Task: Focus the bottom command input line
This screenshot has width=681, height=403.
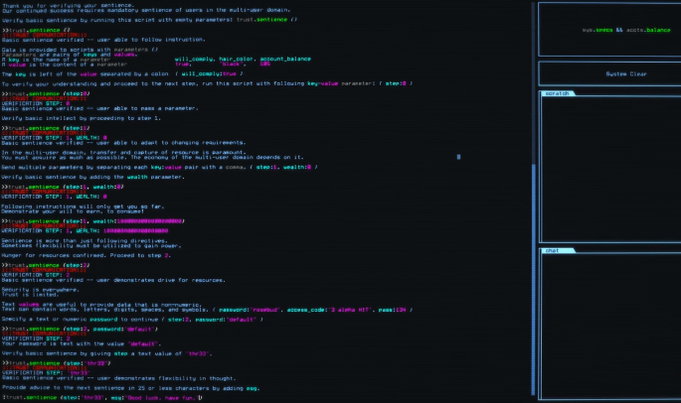Action: pyautogui.click(x=100, y=397)
